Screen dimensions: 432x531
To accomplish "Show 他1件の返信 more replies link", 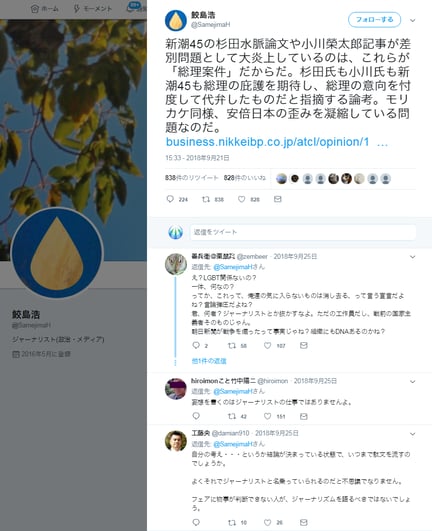I will (x=209, y=361).
